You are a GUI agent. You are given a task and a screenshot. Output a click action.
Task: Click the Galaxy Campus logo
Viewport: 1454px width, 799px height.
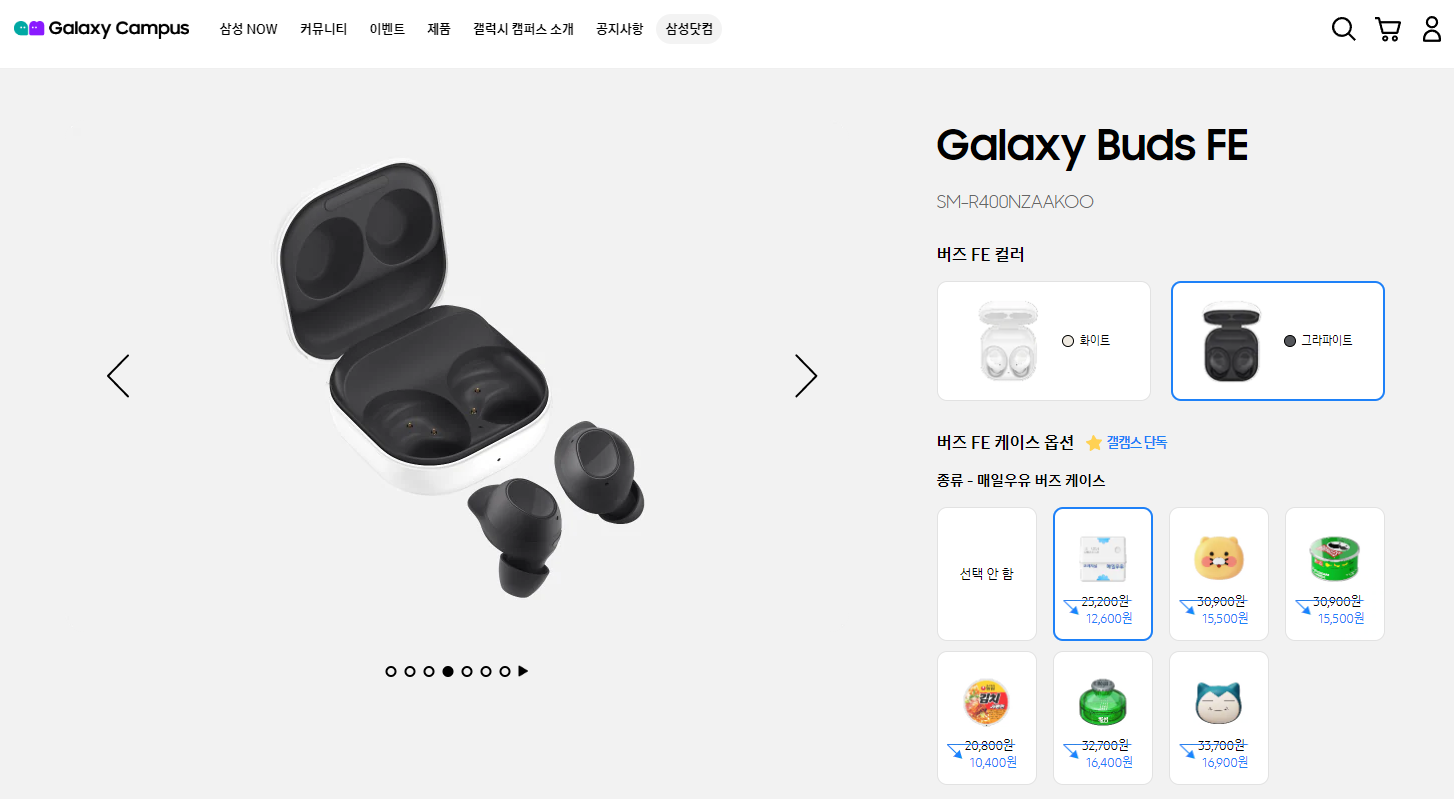coord(101,29)
